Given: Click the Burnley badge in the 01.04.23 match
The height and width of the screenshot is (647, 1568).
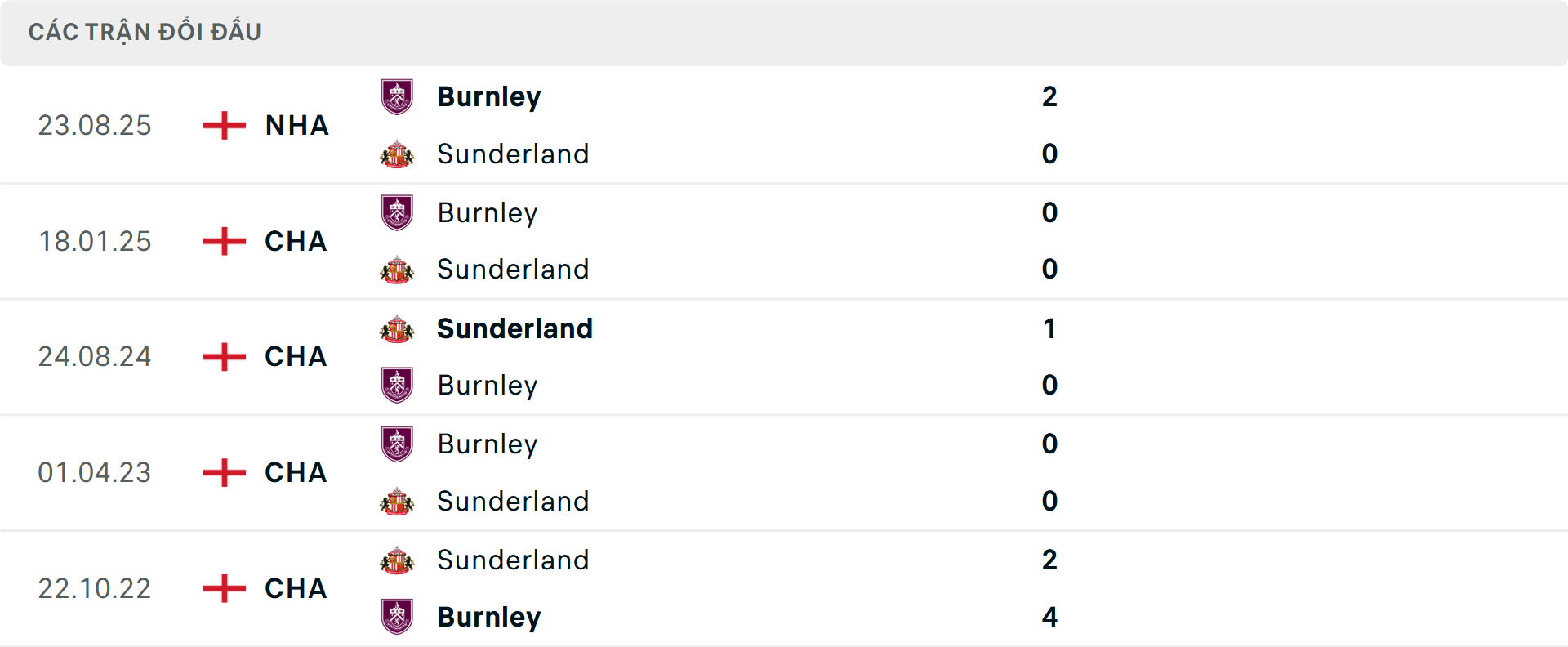Looking at the screenshot, I should (397, 444).
